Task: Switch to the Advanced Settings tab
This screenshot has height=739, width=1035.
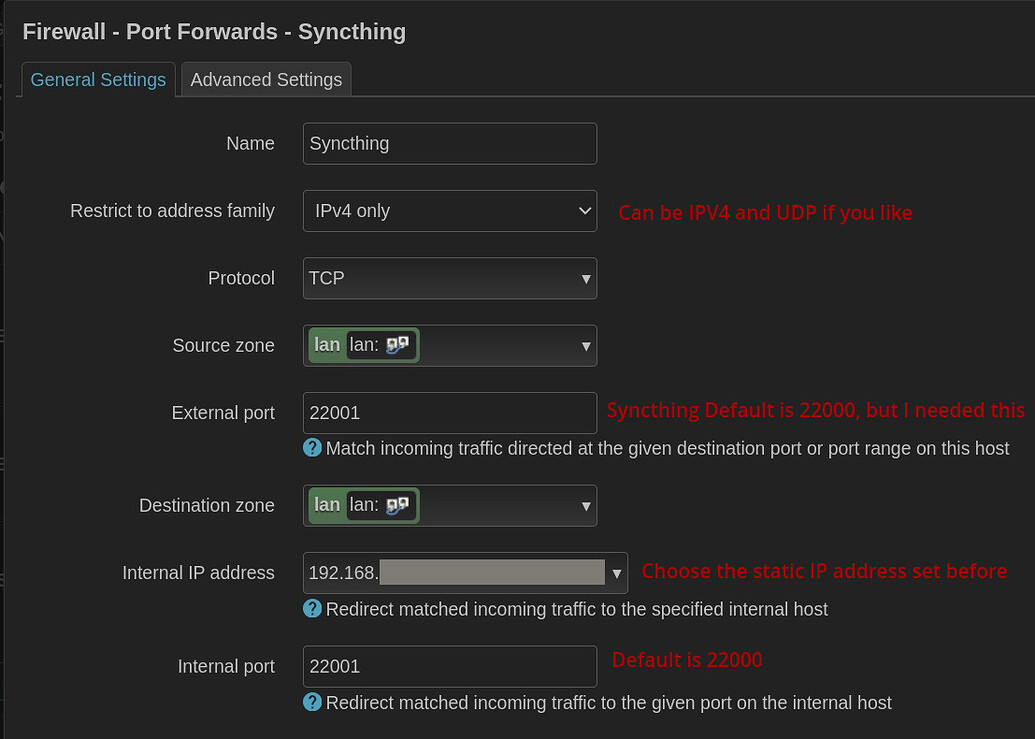Action: 266,79
